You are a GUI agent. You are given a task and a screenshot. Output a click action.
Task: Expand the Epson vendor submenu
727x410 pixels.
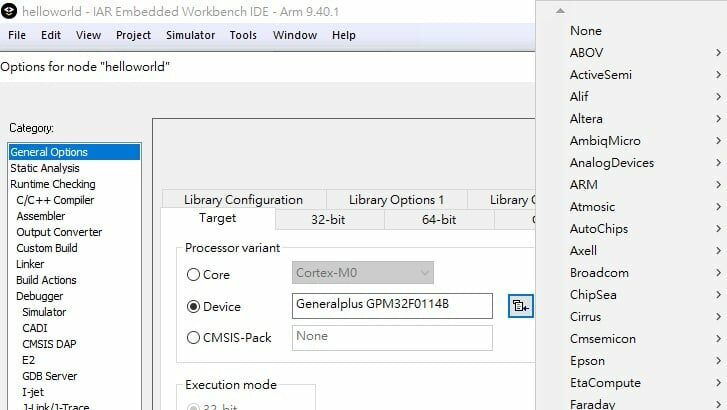(x=631, y=361)
